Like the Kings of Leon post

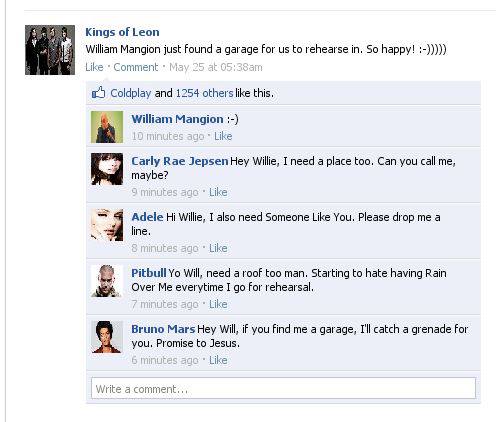[94, 67]
